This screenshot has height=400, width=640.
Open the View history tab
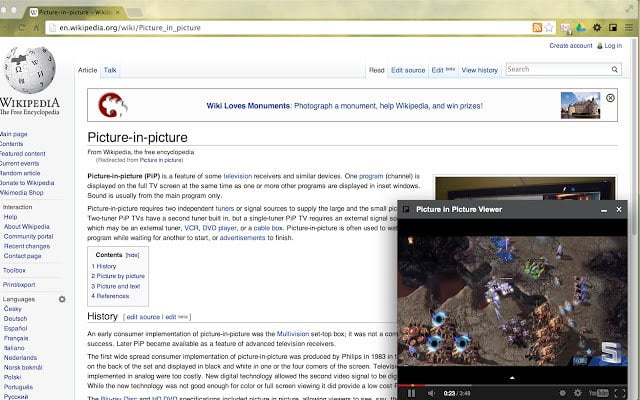480,70
